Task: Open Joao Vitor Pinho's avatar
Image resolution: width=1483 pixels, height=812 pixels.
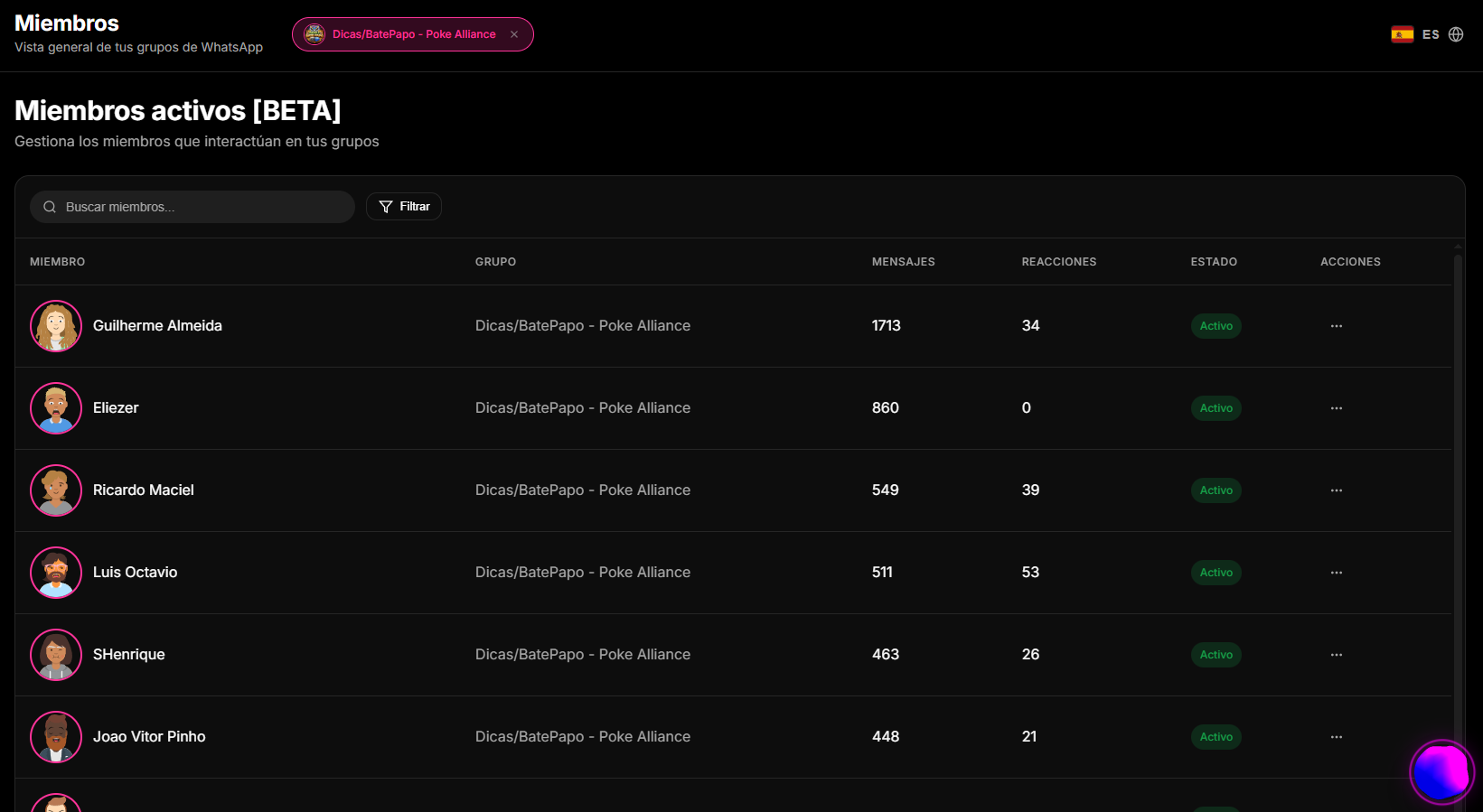Action: pyautogui.click(x=56, y=737)
